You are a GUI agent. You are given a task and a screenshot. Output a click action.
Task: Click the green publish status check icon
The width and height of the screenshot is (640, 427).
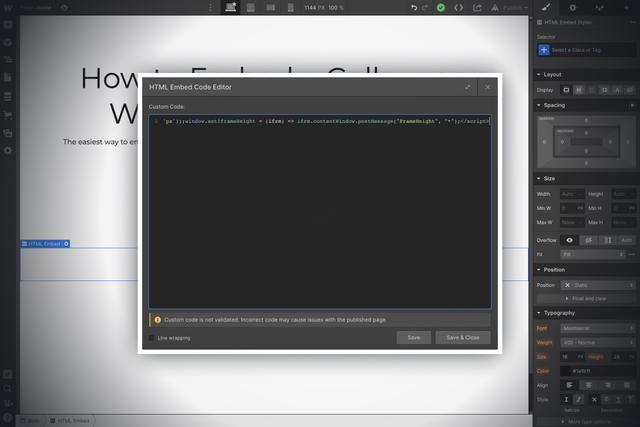tap(441, 7)
